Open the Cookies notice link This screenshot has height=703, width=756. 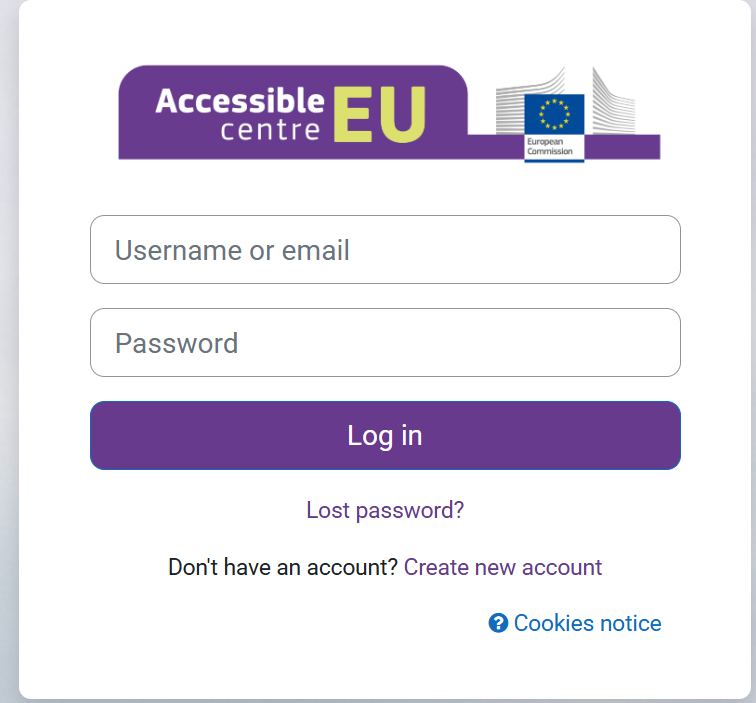pyautogui.click(x=587, y=623)
